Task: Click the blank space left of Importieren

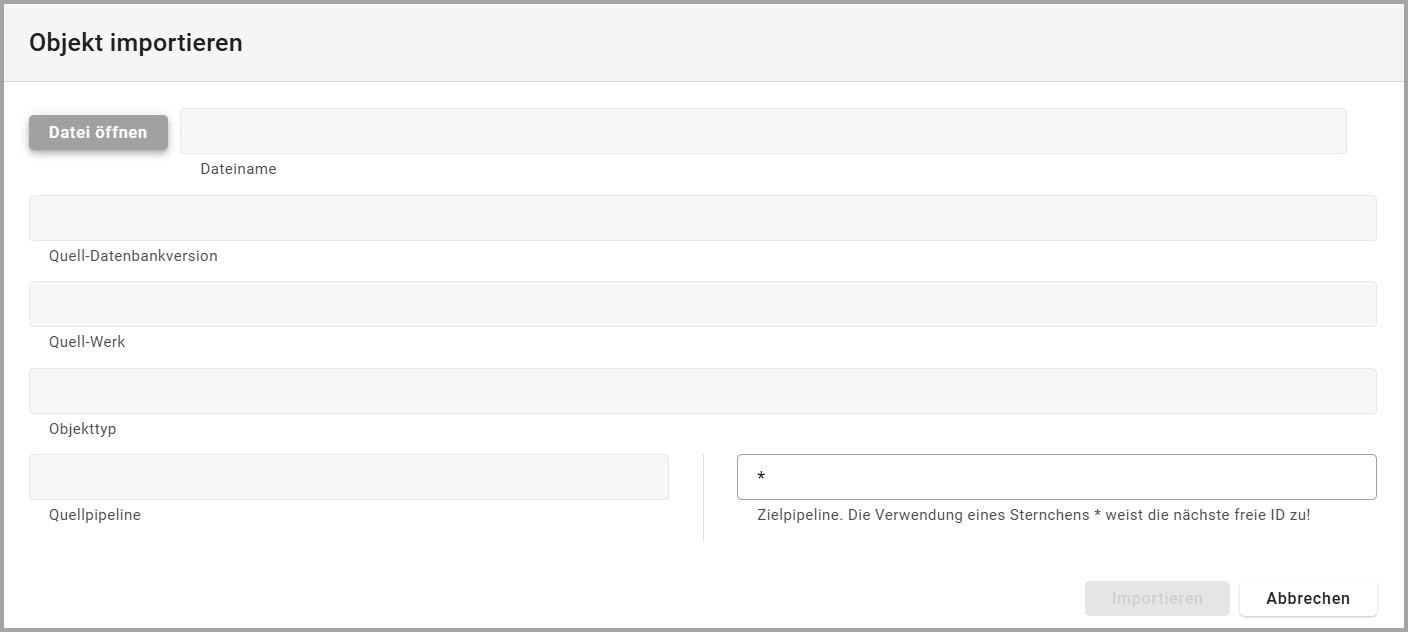Action: 600,598
